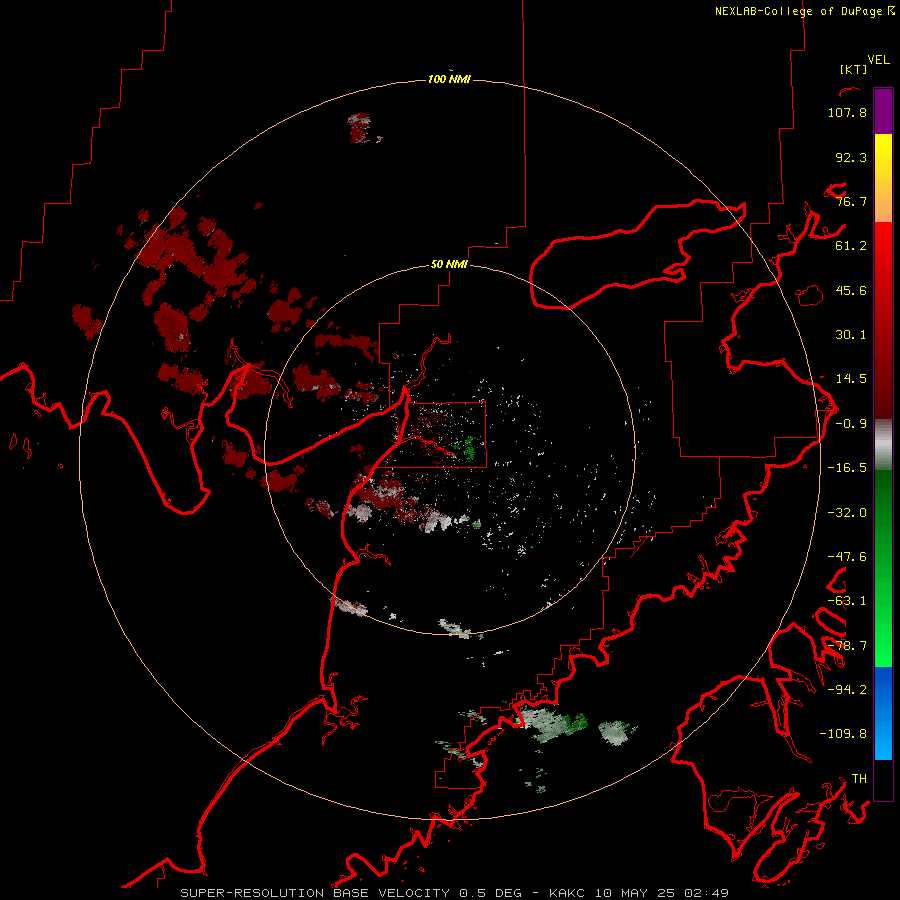The image size is (900, 900).
Task: Select the 61.2 legend value
Action: pyautogui.click(x=851, y=246)
